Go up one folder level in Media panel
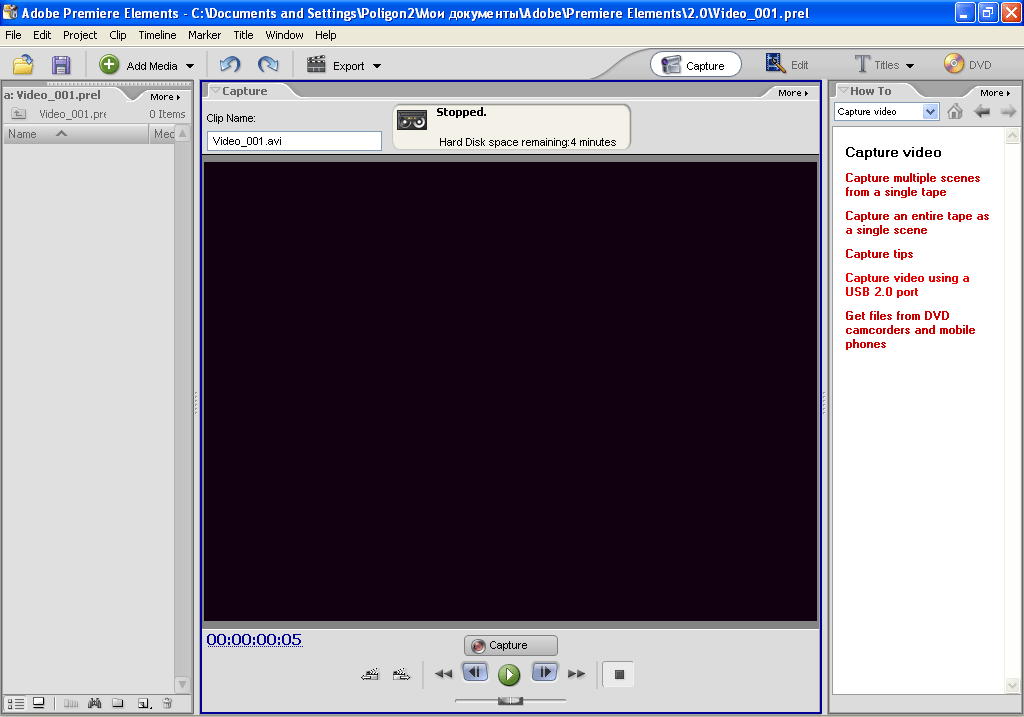 [x=18, y=114]
